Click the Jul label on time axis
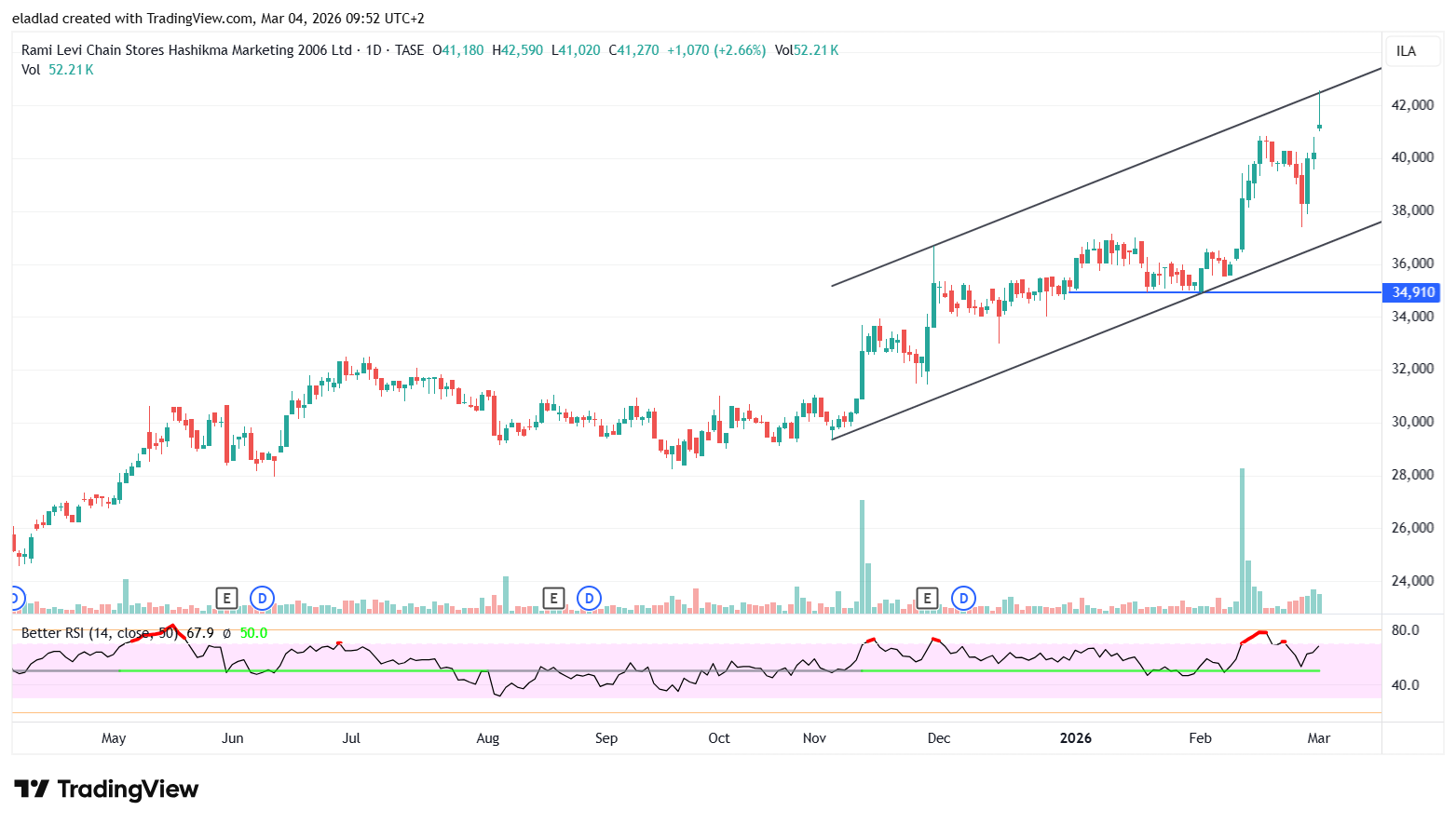 coord(351,738)
